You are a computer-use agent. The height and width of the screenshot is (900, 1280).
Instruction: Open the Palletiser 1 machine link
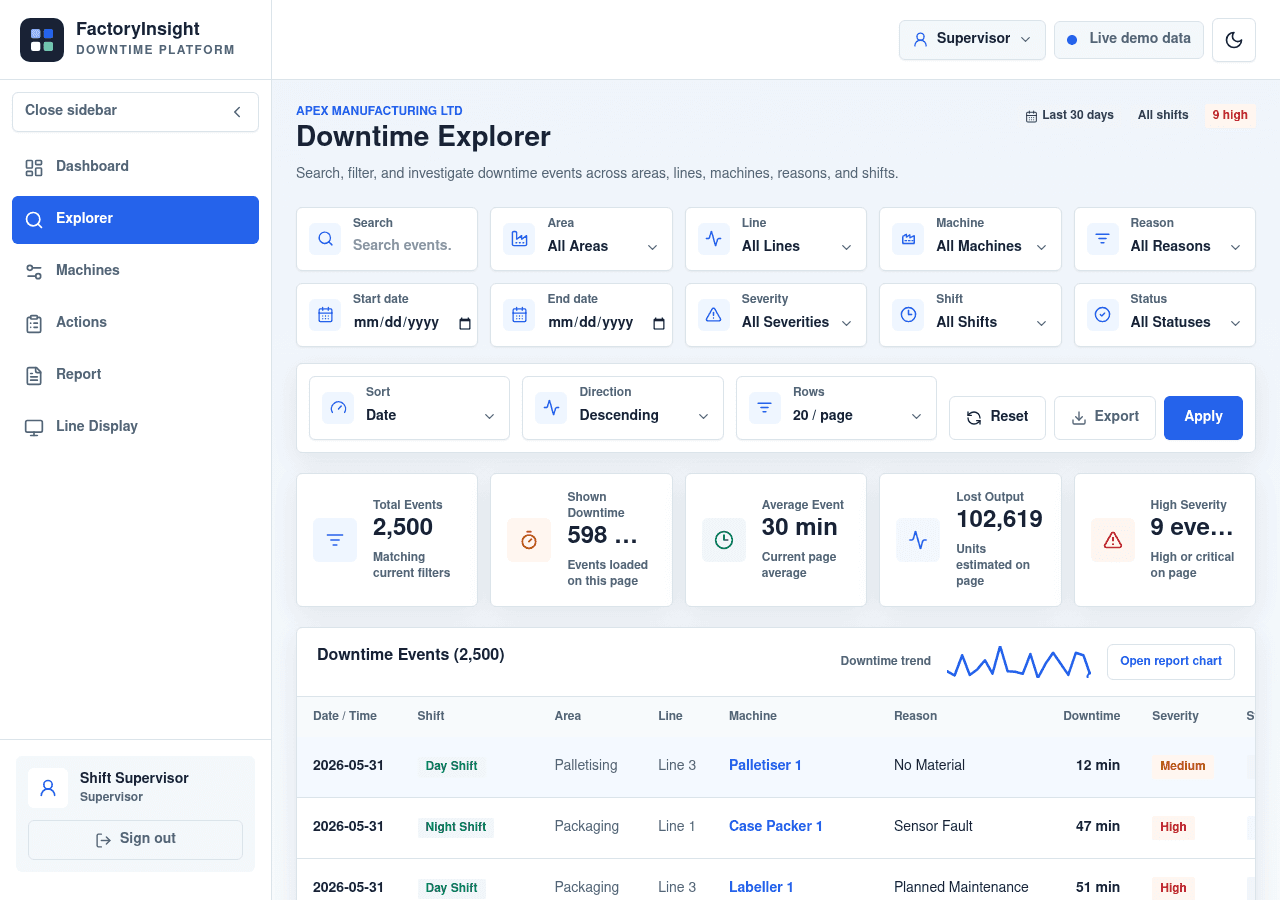(x=765, y=765)
